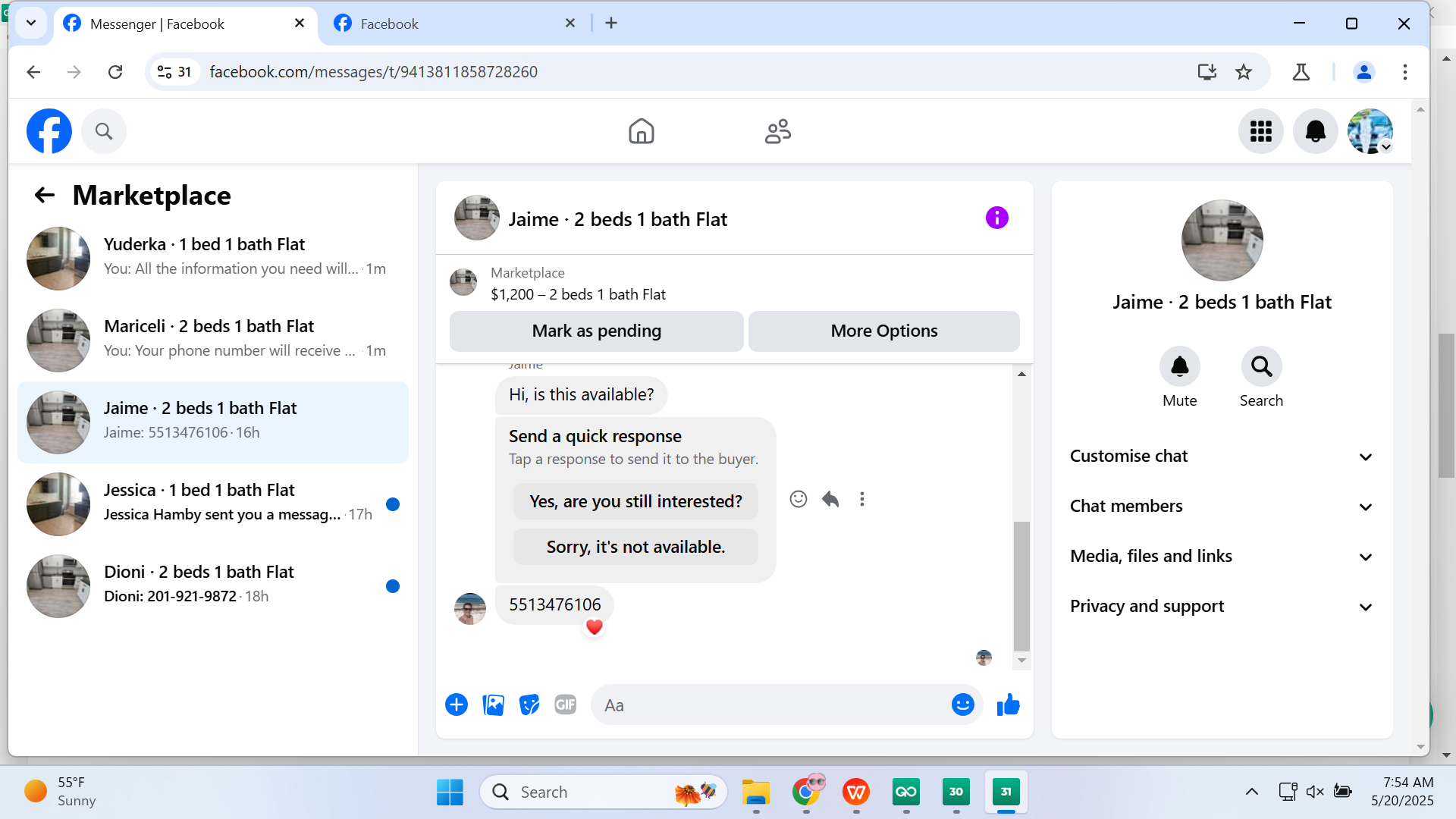Click the GIF picker icon
Viewport: 1456px width, 819px height.
[x=565, y=705]
